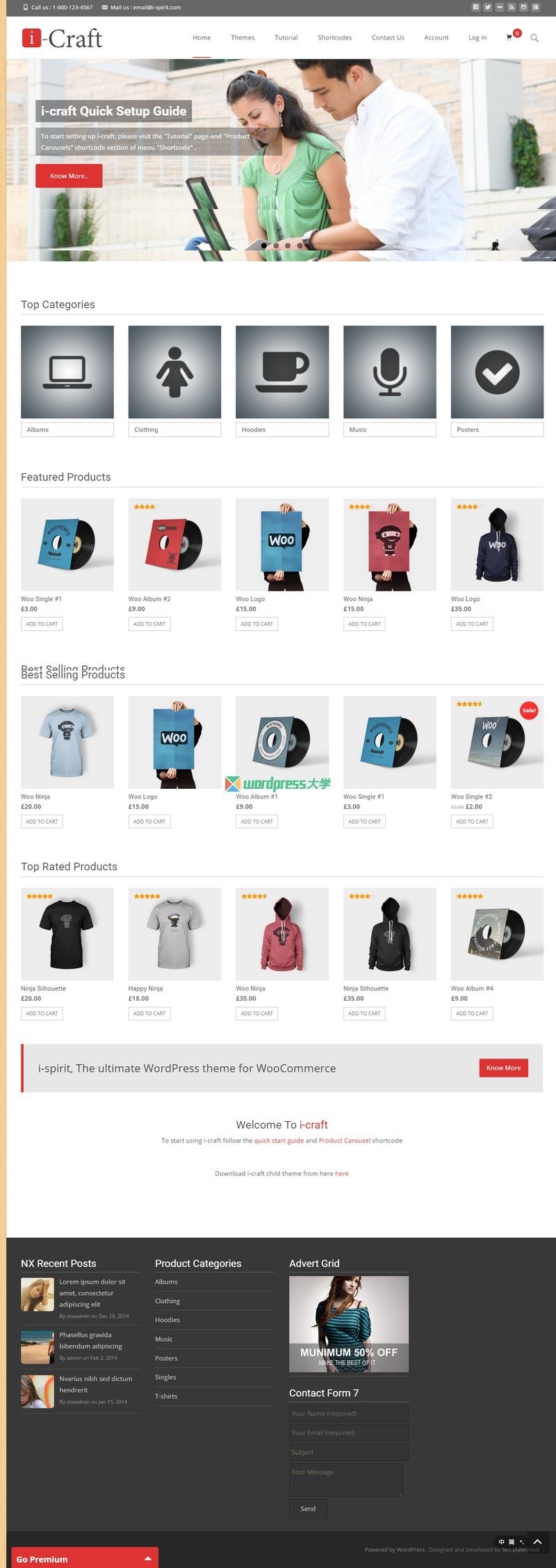Viewport: 556px width, 1568px height.
Task: Open the Twitter icon in top bar
Action: [x=488, y=7]
